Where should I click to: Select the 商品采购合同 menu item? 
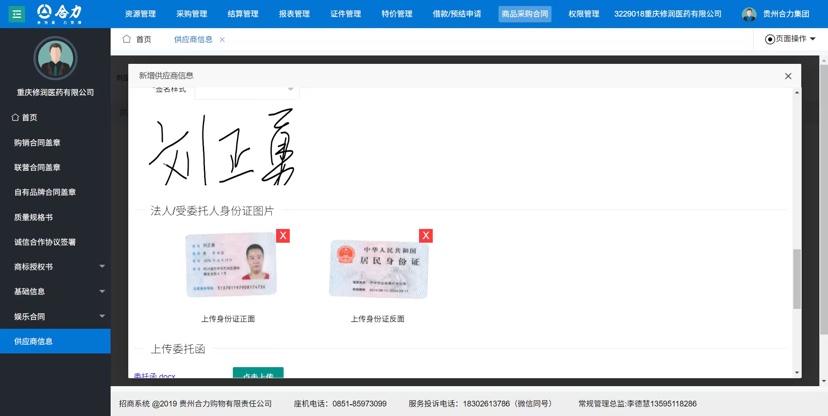(x=525, y=14)
